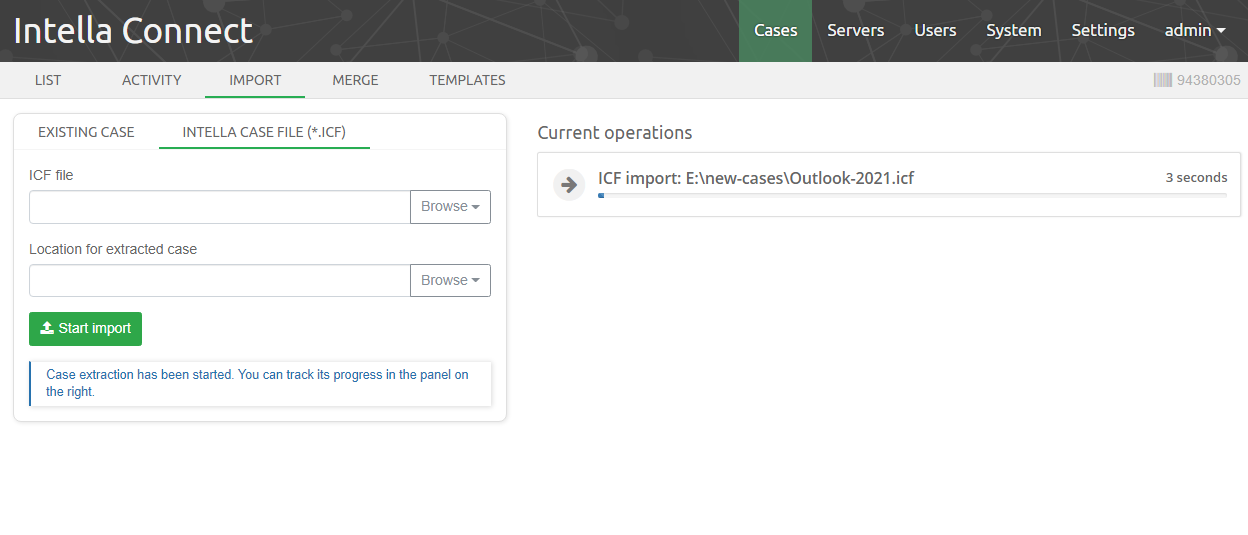Open the Activity sub-tab
The image size is (1248, 535).
(x=151, y=80)
